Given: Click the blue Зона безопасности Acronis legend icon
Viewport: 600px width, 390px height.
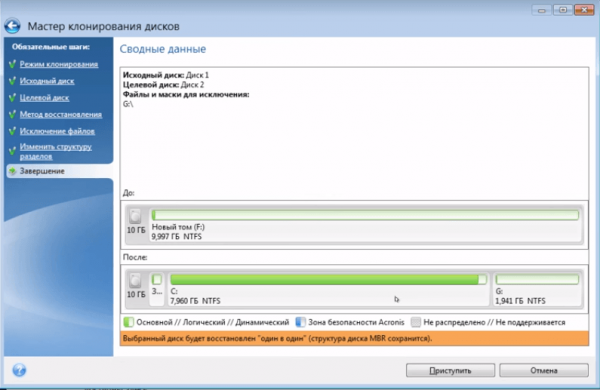Looking at the screenshot, I should [300, 322].
